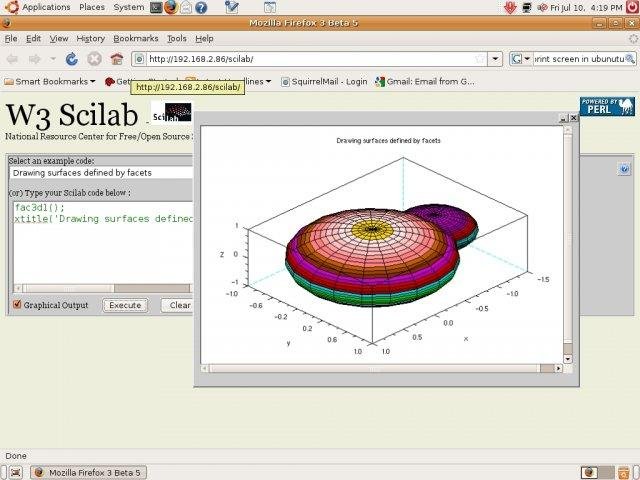Click the screenshot launcher icon in panel
The height and width of the screenshot is (480, 640).
270,7
